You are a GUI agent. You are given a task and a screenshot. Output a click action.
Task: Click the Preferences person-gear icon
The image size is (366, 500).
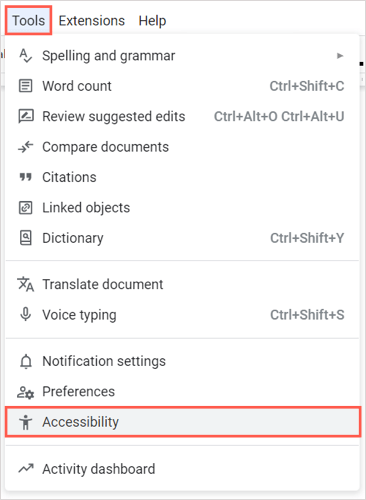pos(26,392)
